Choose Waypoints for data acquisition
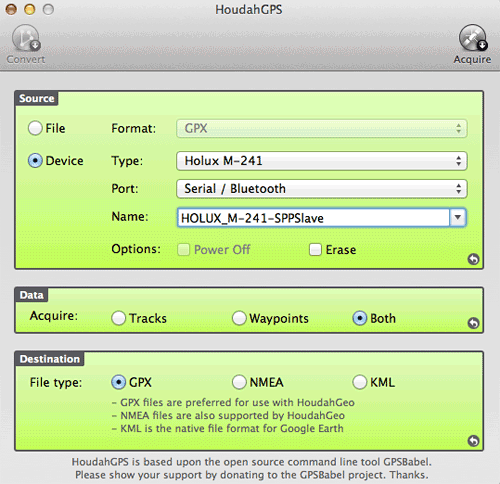 coord(239,318)
